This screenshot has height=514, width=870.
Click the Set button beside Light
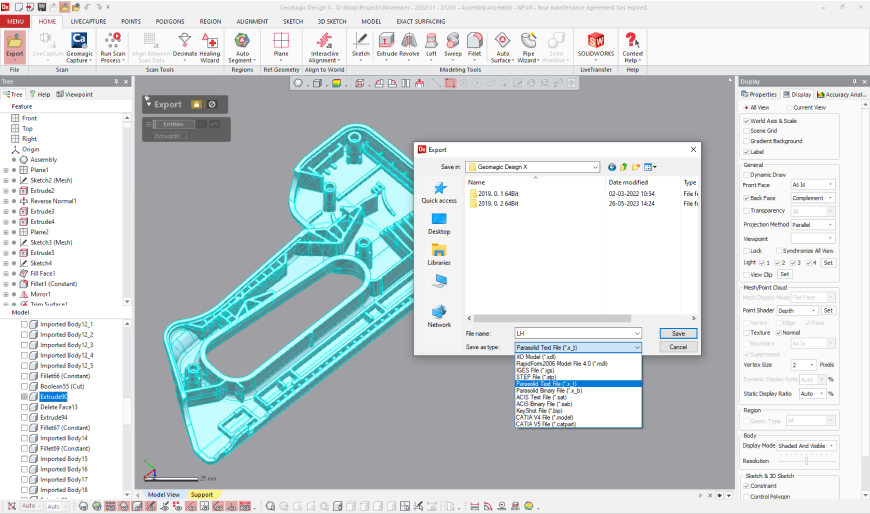click(x=828, y=263)
